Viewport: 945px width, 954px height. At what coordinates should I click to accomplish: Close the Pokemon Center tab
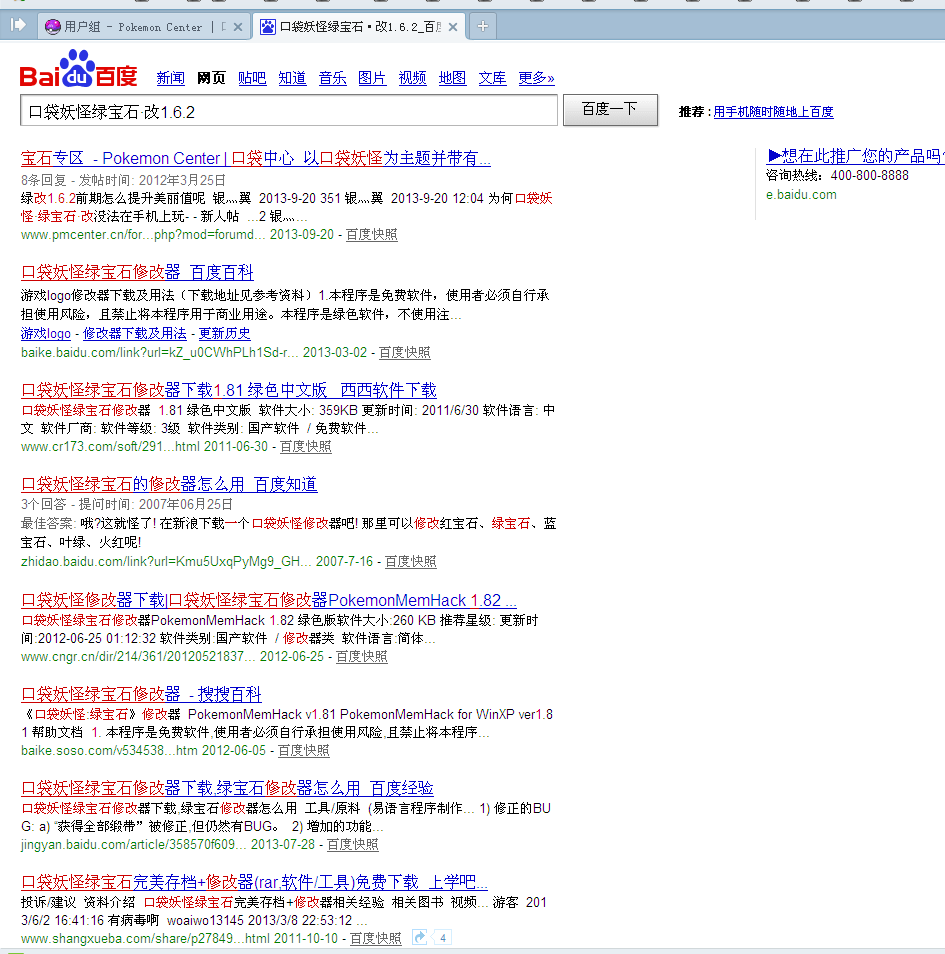tap(238, 27)
